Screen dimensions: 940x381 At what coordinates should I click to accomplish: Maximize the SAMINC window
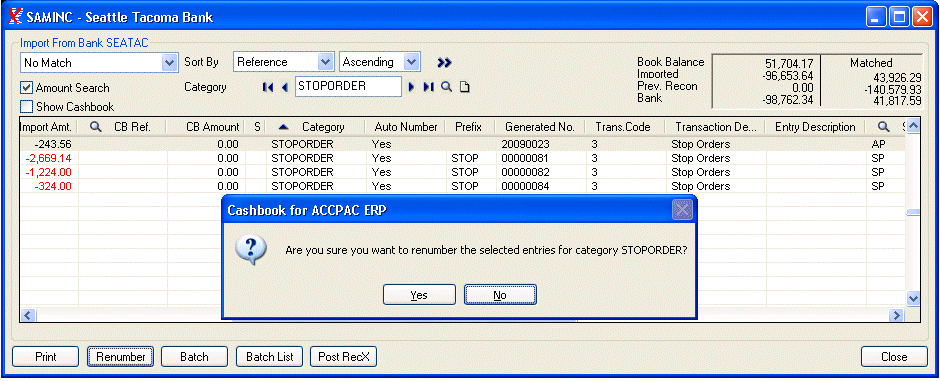click(899, 17)
